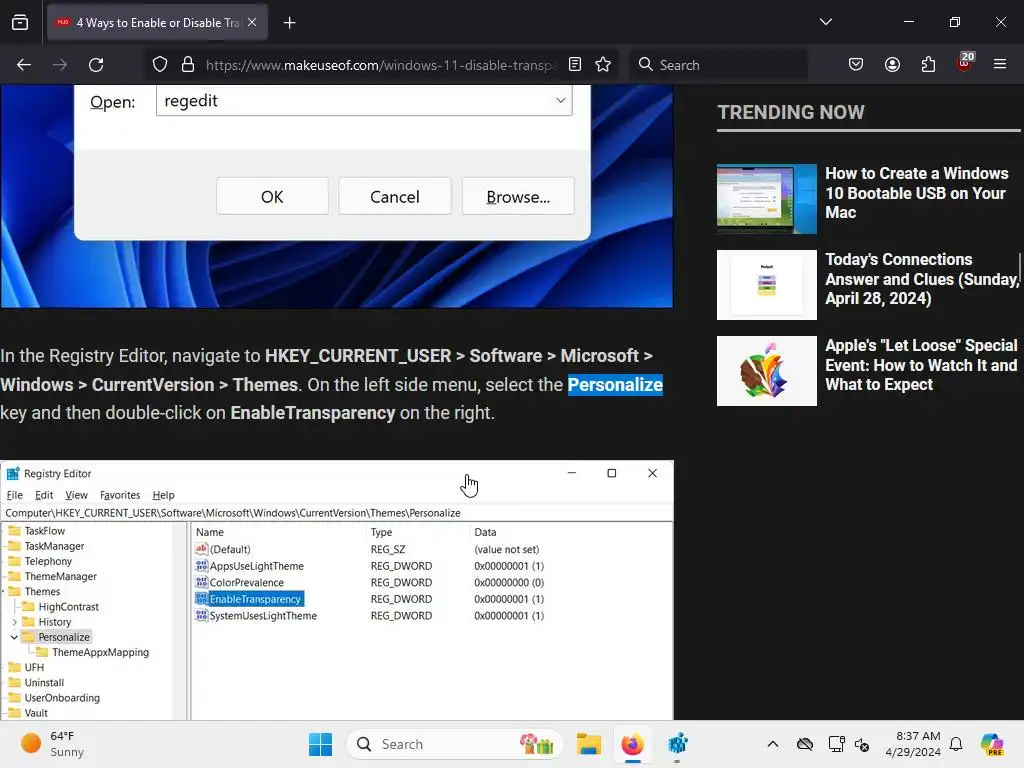The image size is (1024, 768).
Task: Open the Firefox hamburger menu
Action: pos(1000,65)
